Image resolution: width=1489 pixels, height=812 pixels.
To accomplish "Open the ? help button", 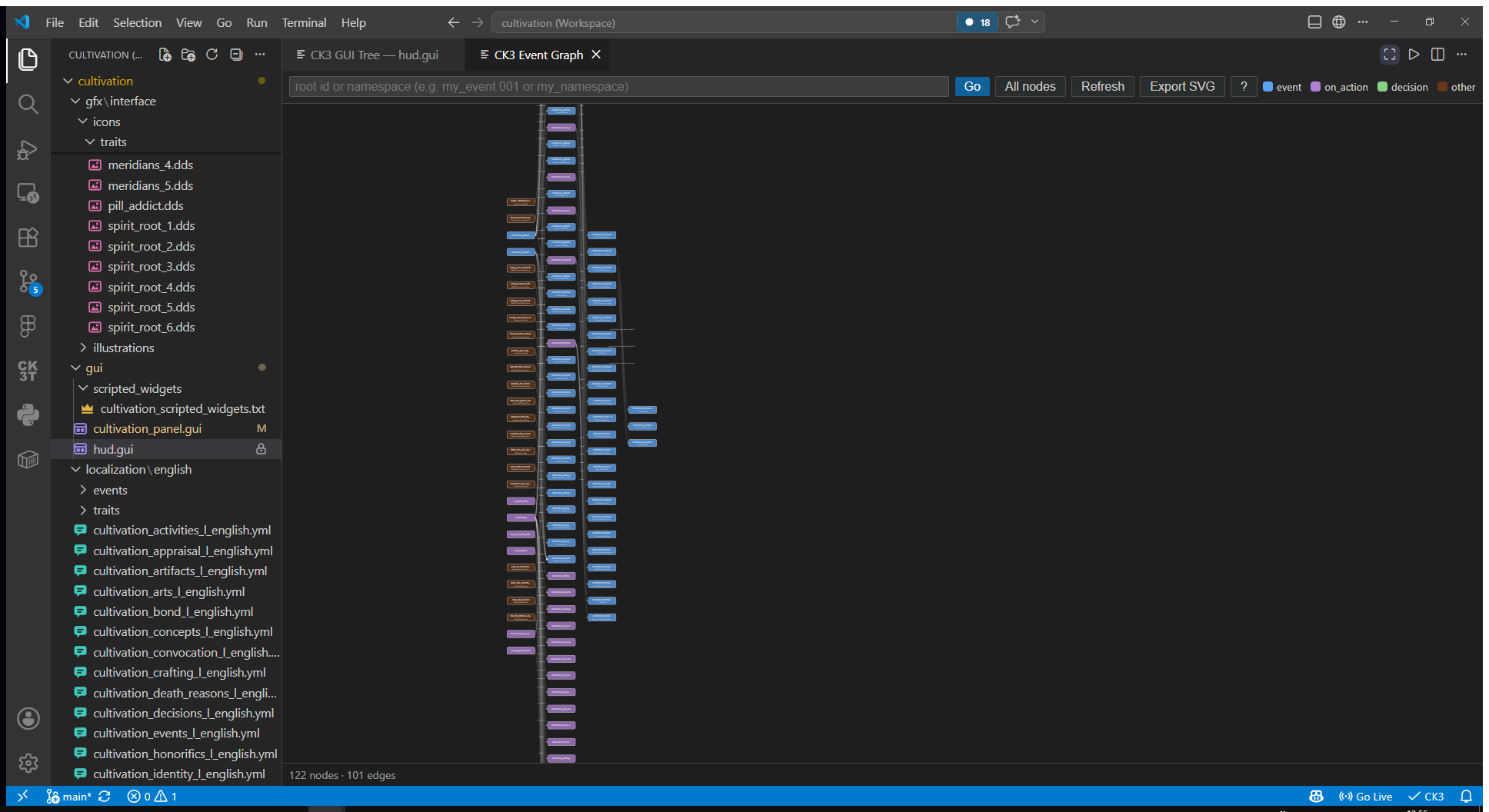I will click(1243, 86).
